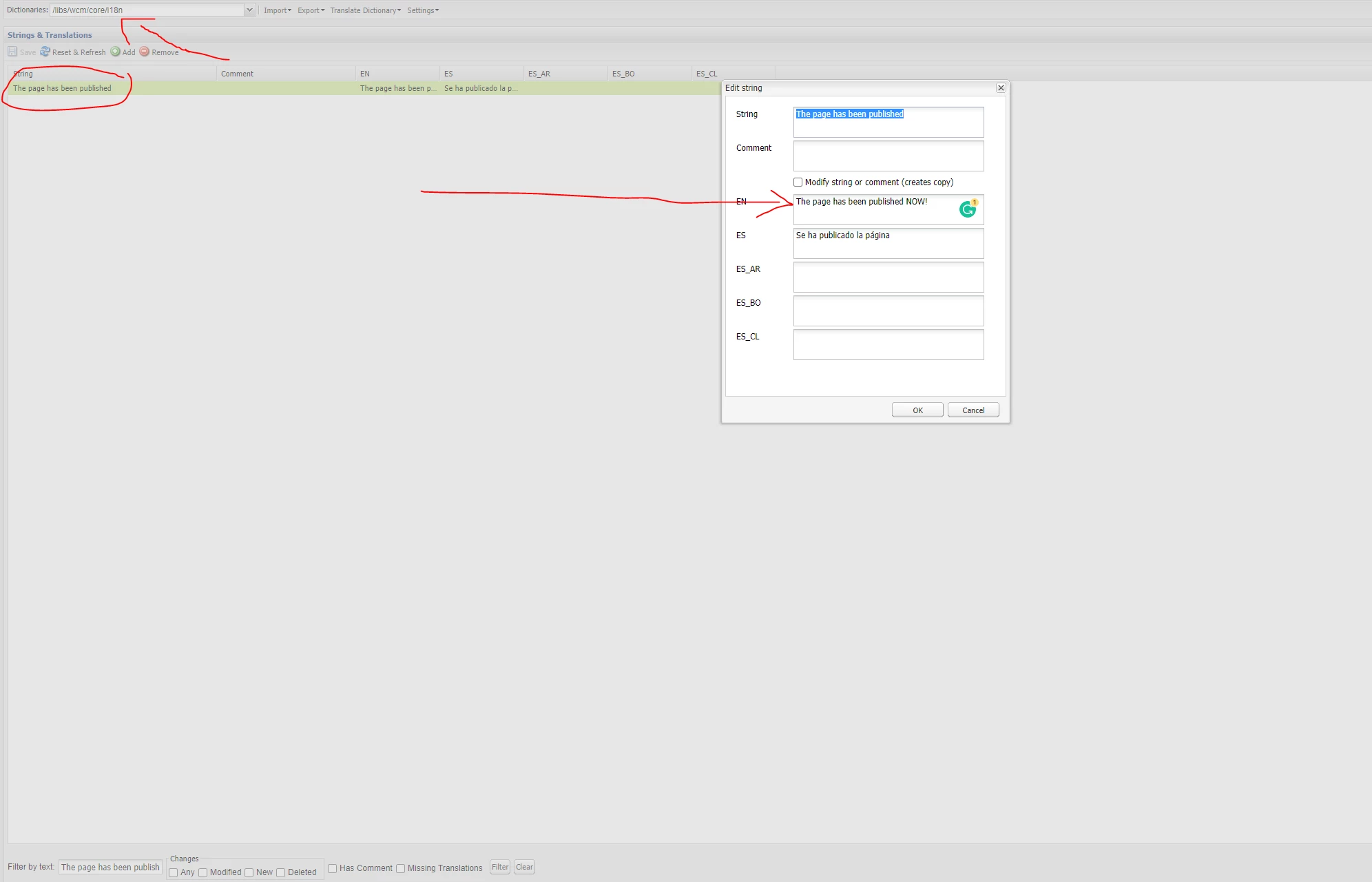The image size is (1372, 882).
Task: Open the Export menu
Action: tap(311, 10)
